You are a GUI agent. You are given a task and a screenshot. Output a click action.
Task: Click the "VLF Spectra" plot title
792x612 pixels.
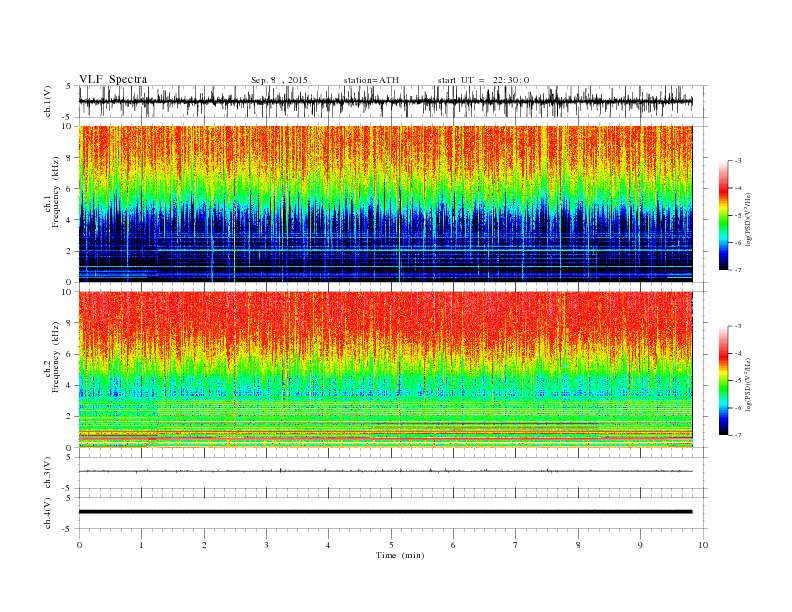tap(113, 79)
